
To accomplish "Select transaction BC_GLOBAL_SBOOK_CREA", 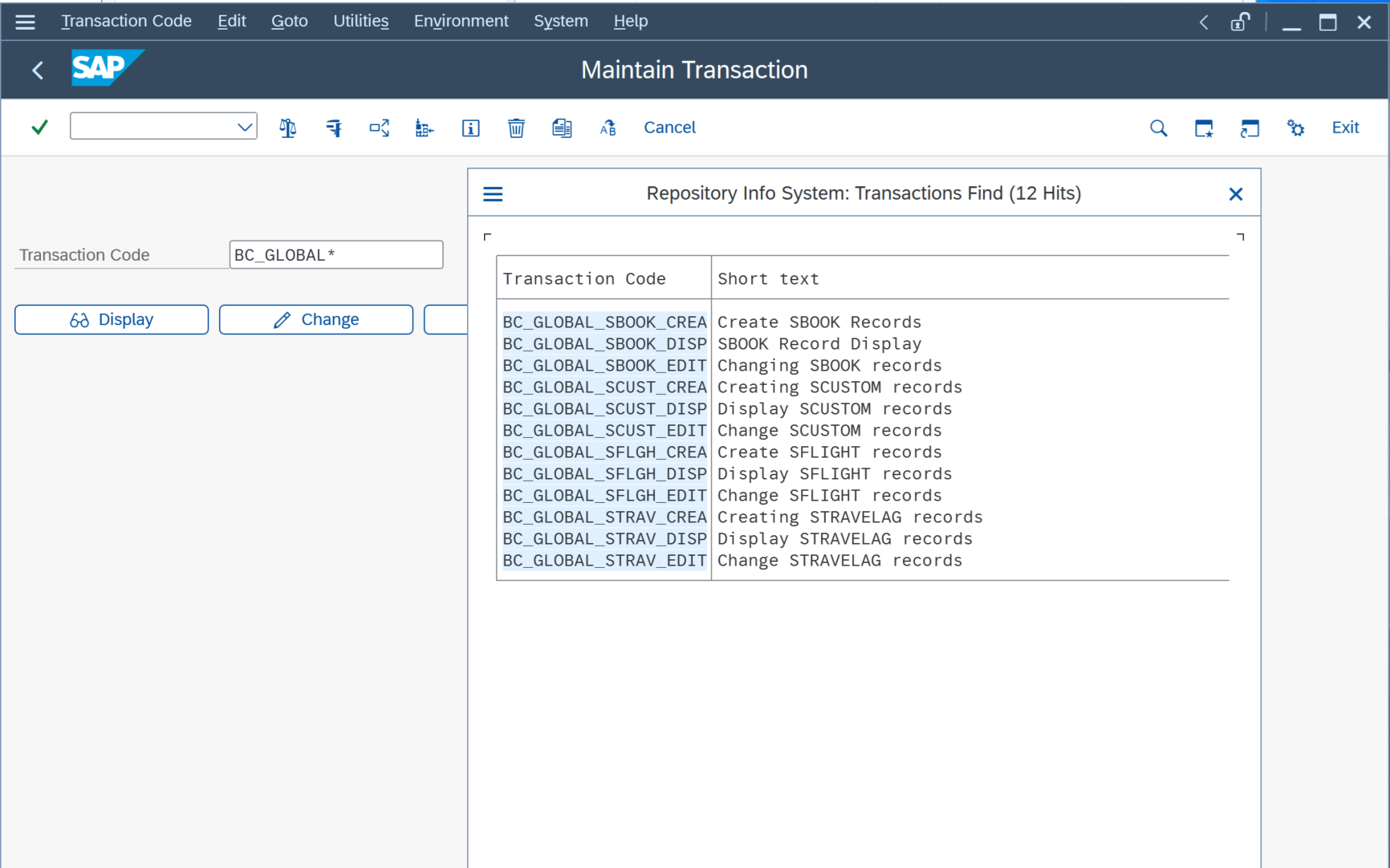I will coord(604,322).
